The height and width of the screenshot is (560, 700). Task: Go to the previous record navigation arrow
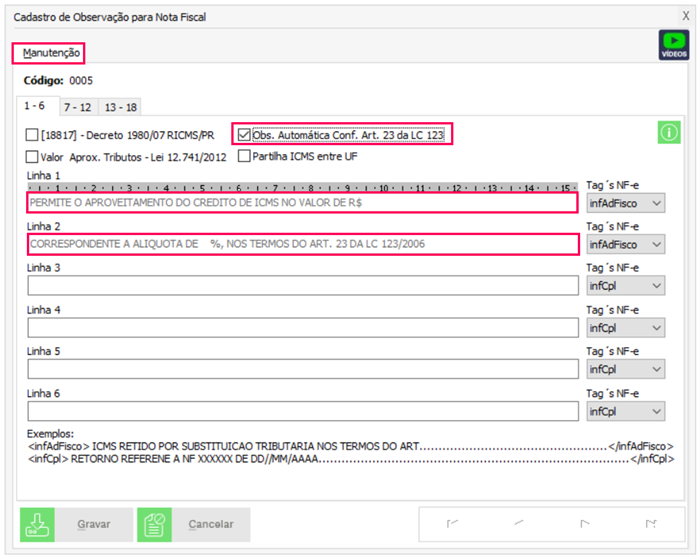[x=517, y=523]
